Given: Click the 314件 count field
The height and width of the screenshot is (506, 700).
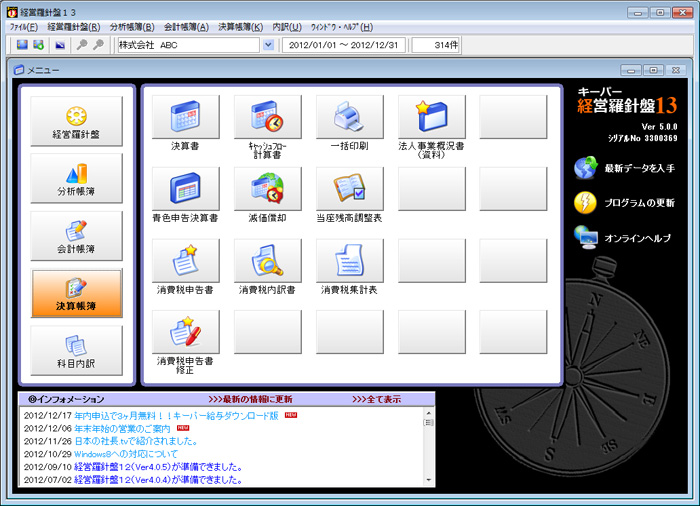Looking at the screenshot, I should [436, 45].
